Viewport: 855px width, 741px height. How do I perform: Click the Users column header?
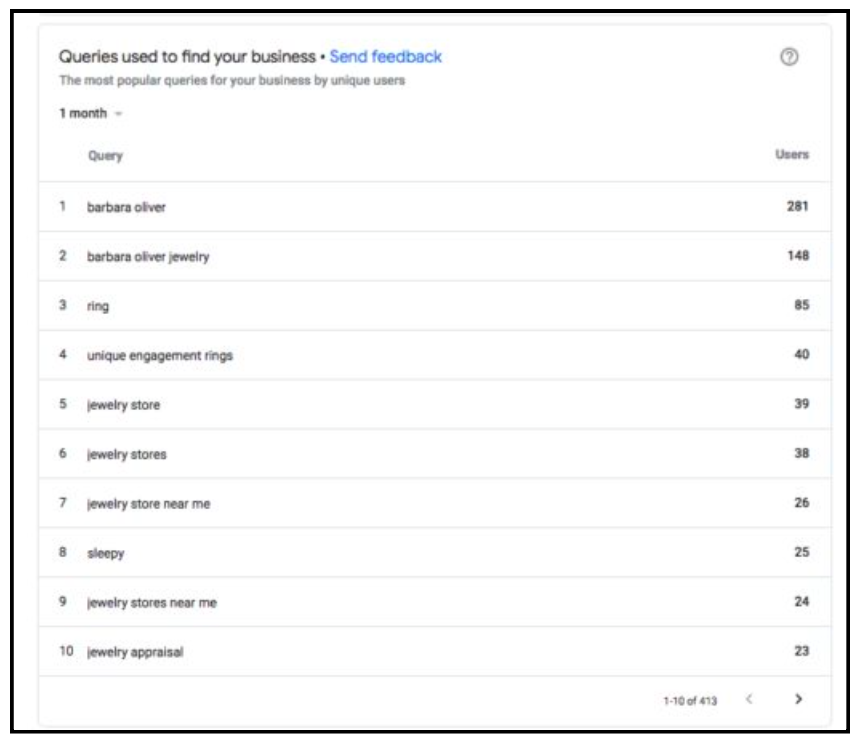tap(792, 154)
